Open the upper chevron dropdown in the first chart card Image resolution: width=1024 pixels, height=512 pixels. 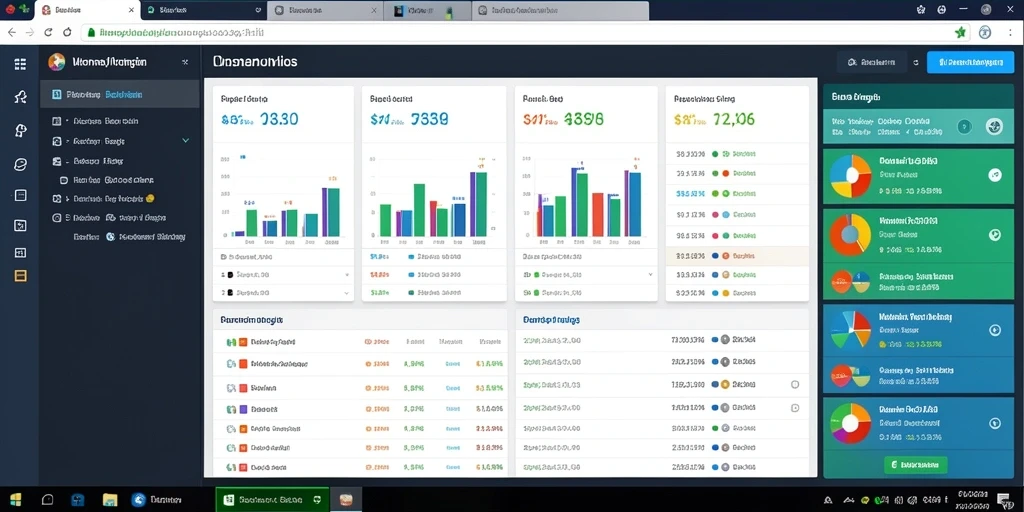click(x=346, y=276)
